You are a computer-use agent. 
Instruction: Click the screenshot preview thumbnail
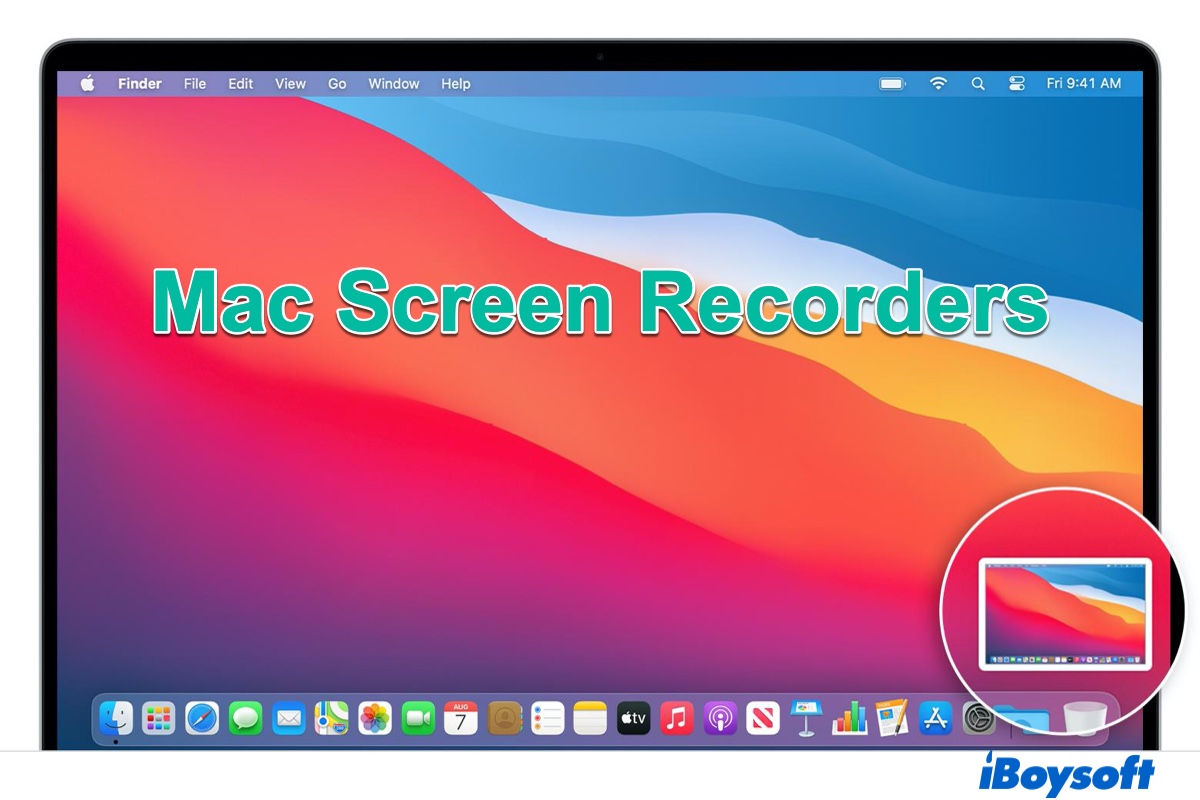click(x=1065, y=613)
